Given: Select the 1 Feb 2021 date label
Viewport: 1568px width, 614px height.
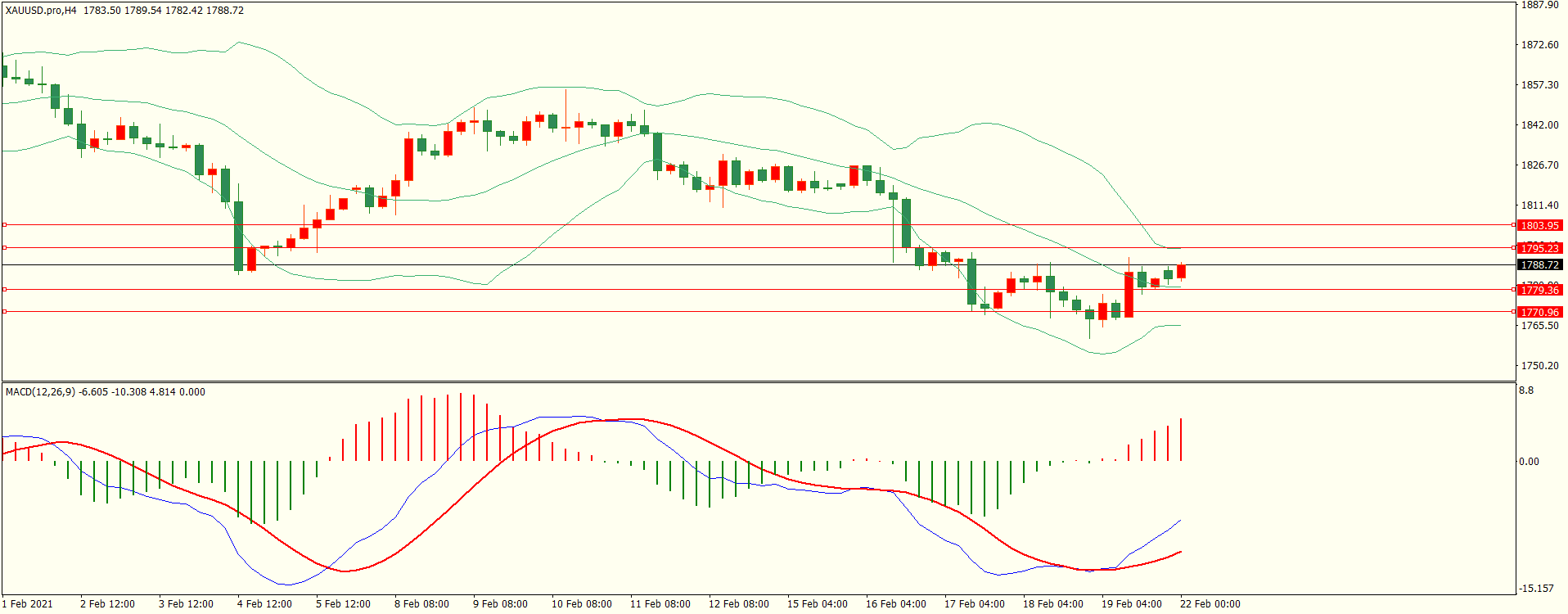Looking at the screenshot, I should (27, 604).
